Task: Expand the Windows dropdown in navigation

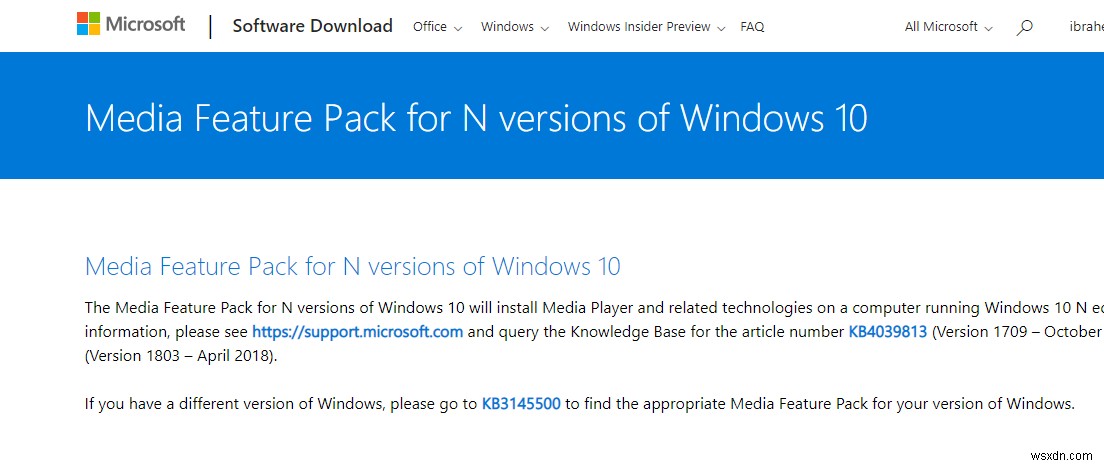Action: pos(515,27)
